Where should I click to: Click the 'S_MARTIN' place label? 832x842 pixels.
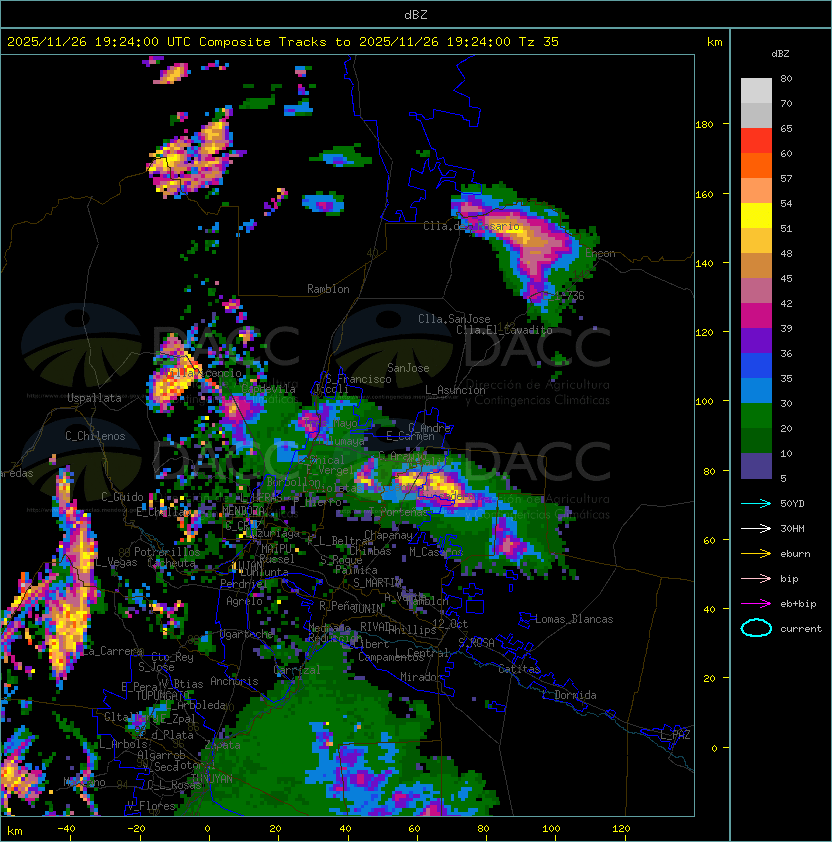point(377,583)
